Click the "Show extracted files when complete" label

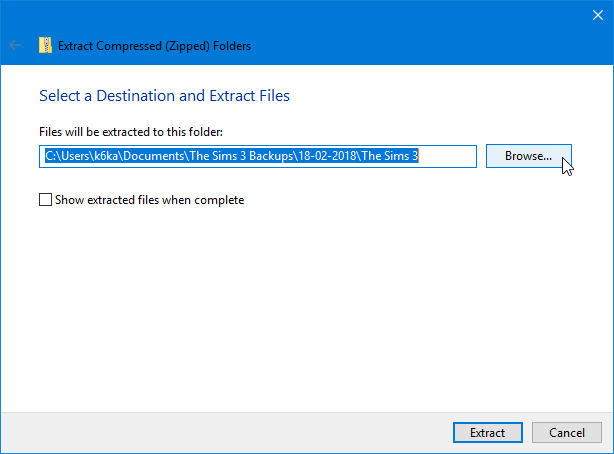click(x=152, y=200)
